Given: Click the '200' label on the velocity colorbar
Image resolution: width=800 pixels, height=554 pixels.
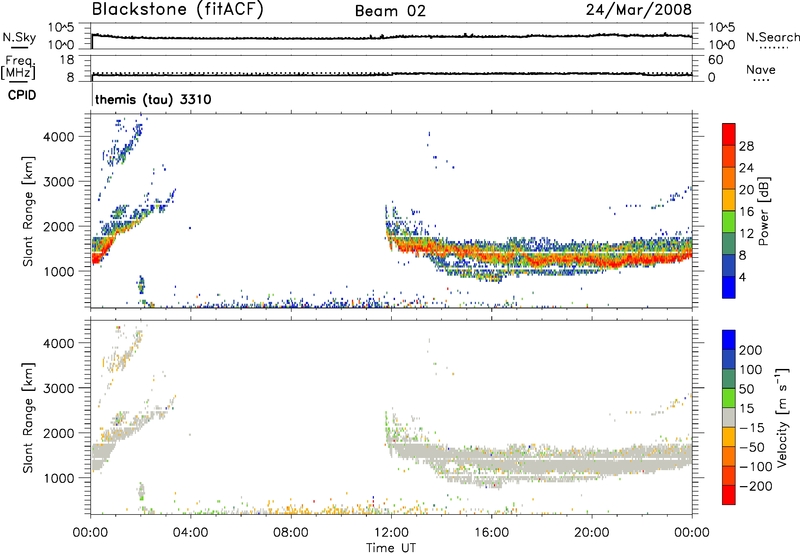Looking at the screenshot, I should tap(751, 350).
